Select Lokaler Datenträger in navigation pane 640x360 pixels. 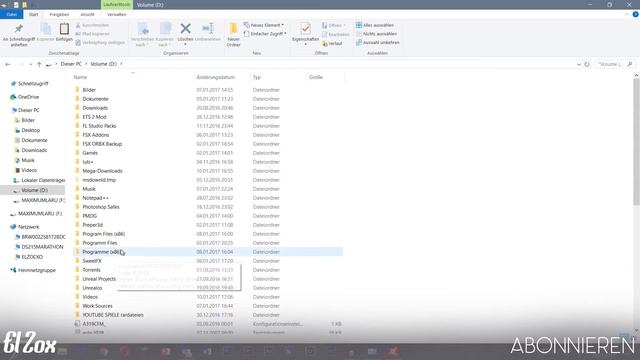coord(43,180)
